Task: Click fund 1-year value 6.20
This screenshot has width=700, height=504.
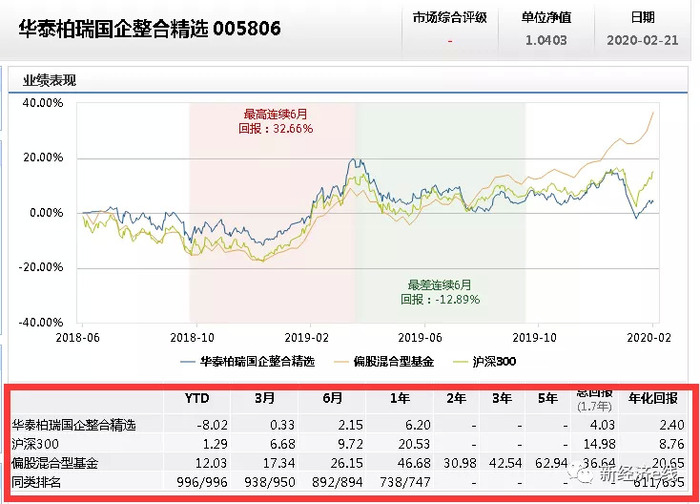Action: (x=418, y=425)
